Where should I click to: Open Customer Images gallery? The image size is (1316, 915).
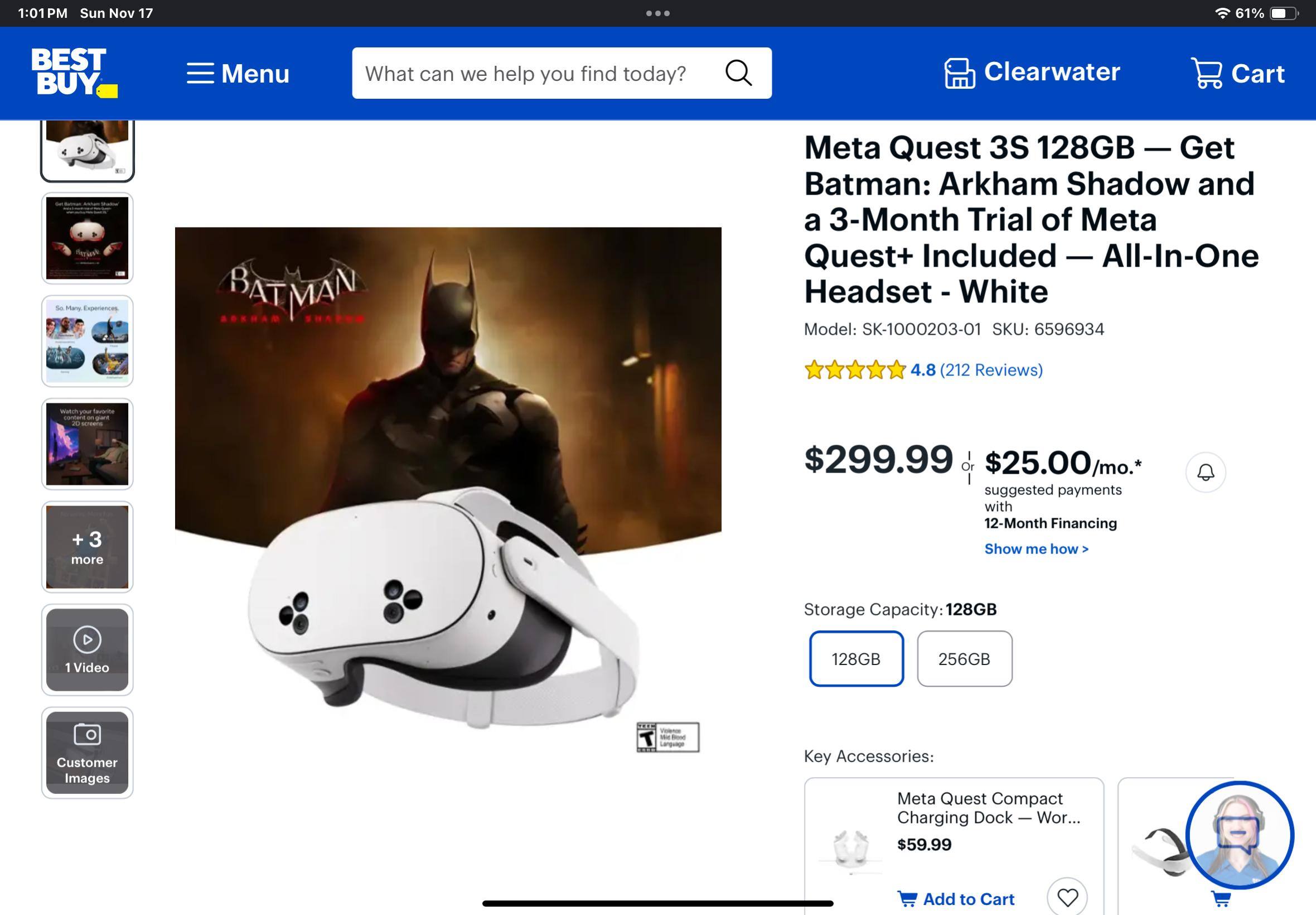87,753
